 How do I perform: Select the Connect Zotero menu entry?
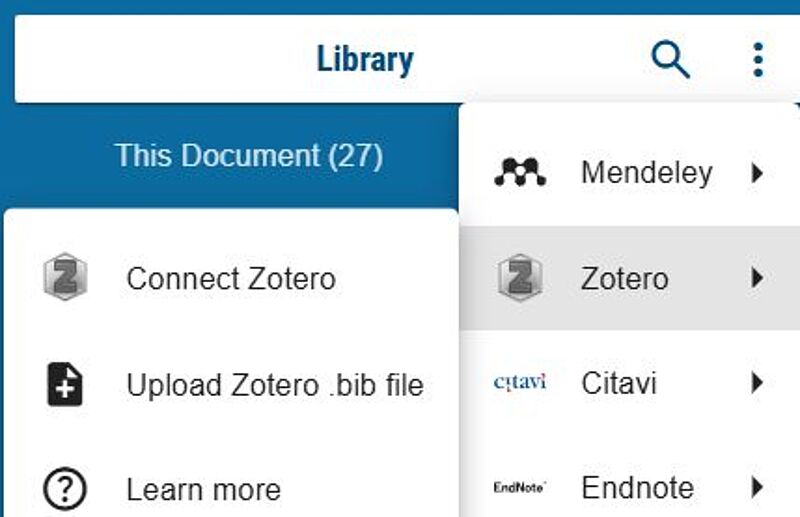(x=231, y=279)
